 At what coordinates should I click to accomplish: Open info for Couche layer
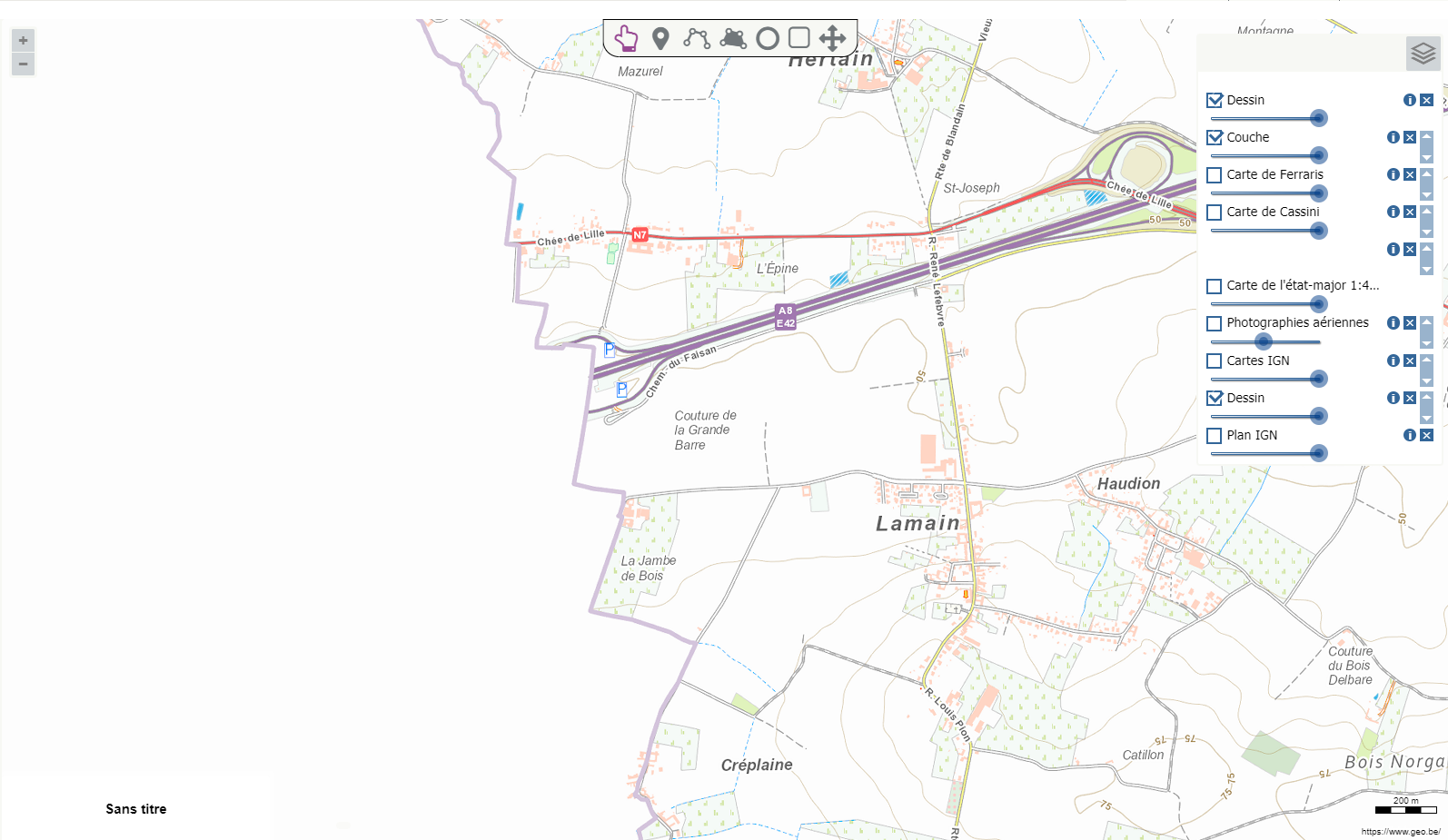(x=1393, y=137)
